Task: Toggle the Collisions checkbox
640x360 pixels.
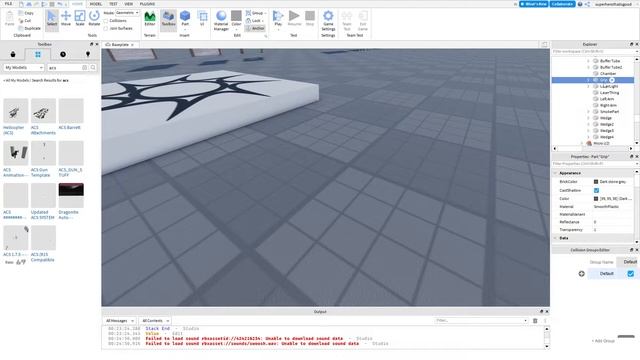Action: coord(106,20)
